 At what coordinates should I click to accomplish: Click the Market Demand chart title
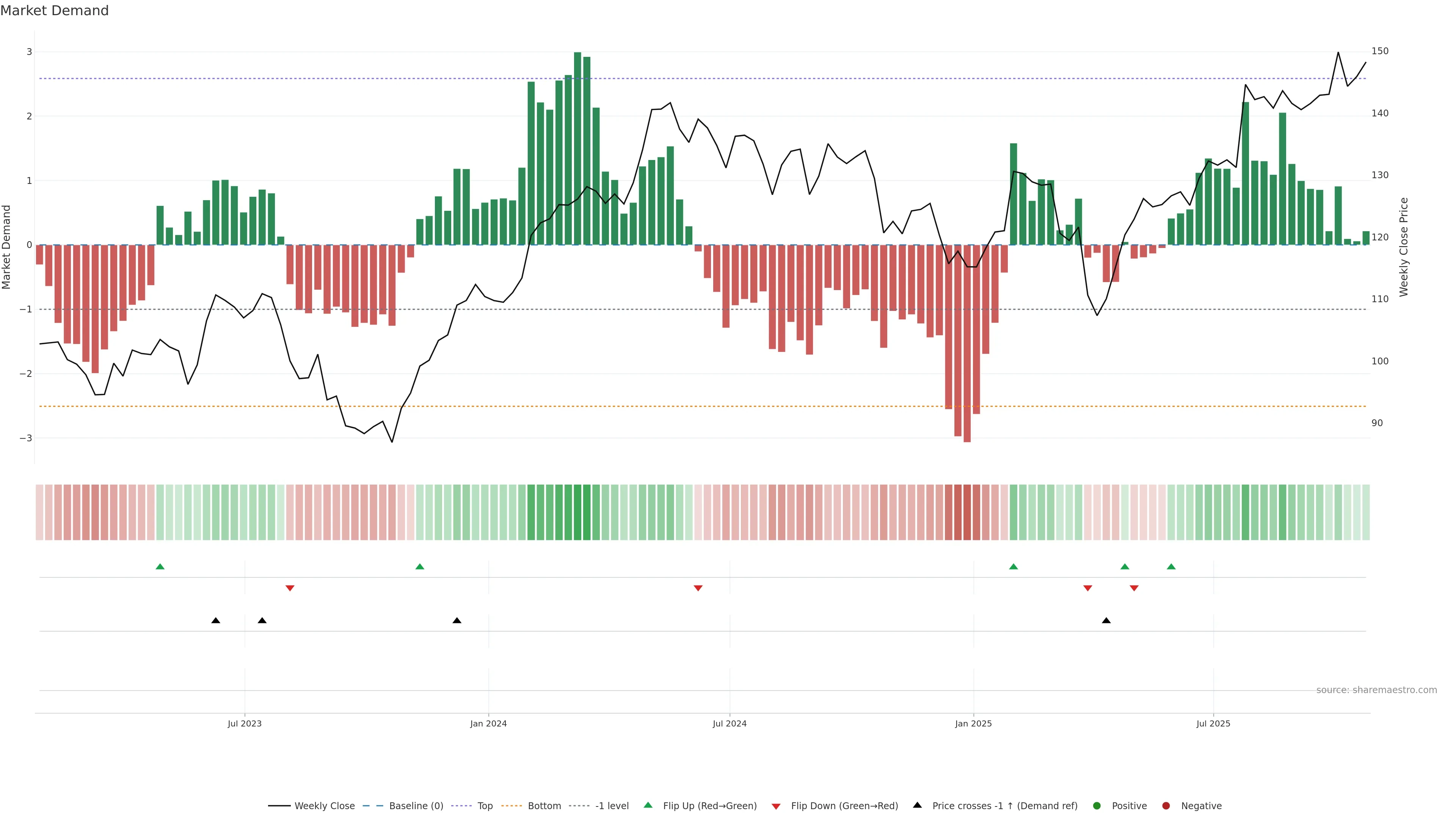coord(54,11)
